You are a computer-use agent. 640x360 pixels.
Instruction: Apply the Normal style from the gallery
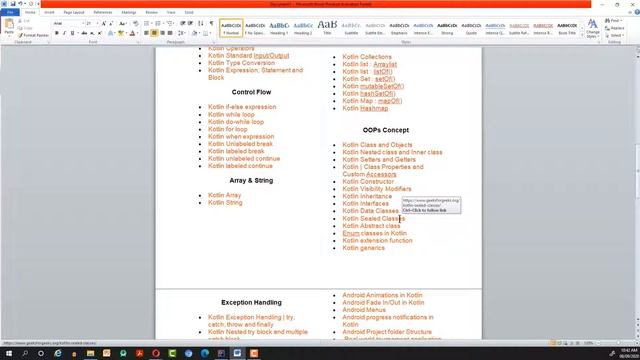point(231,28)
